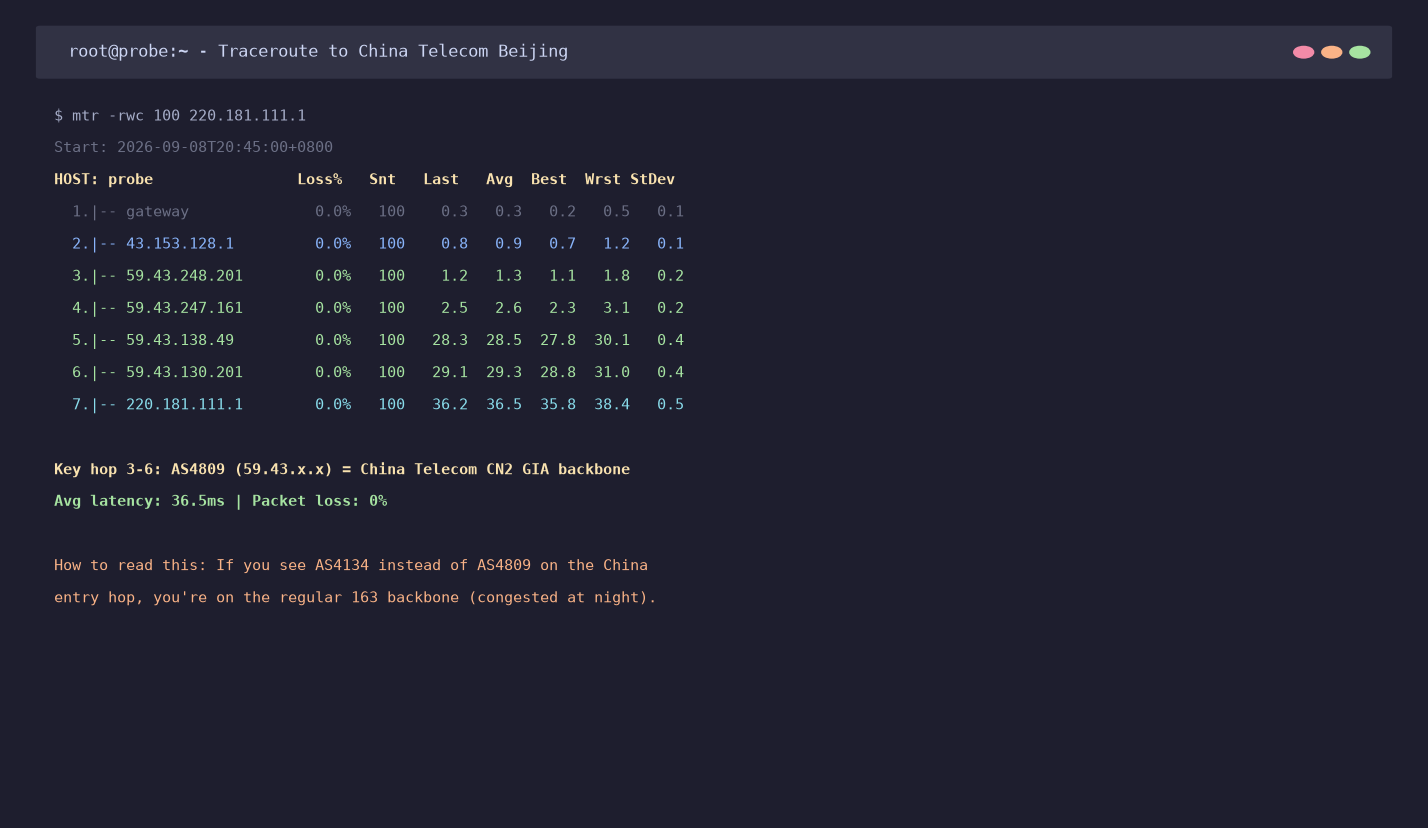Viewport: 1428px width, 828px height.
Task: Click the Last value 28.3 on hop 5
Action: (x=450, y=339)
